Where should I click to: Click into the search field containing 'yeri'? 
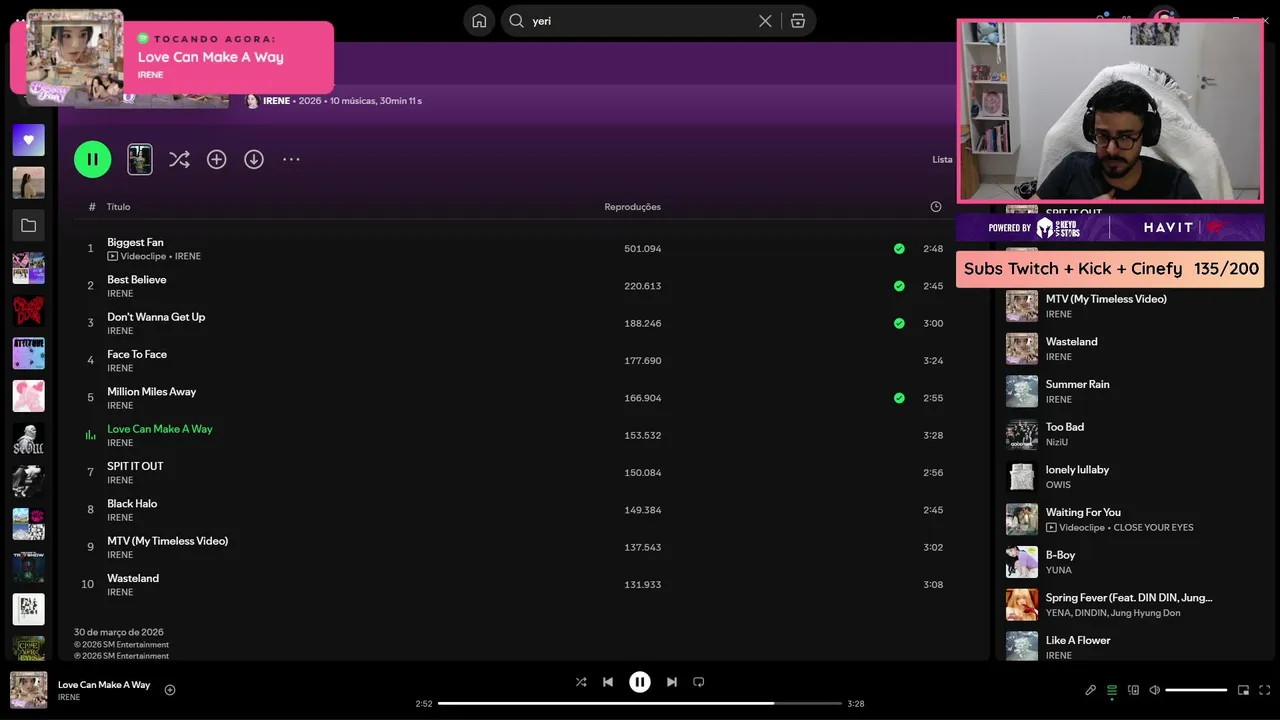640,21
